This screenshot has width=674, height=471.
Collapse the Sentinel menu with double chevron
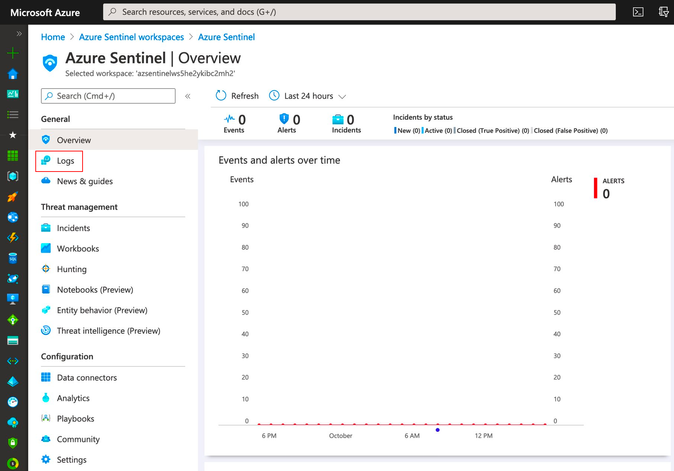tap(188, 96)
